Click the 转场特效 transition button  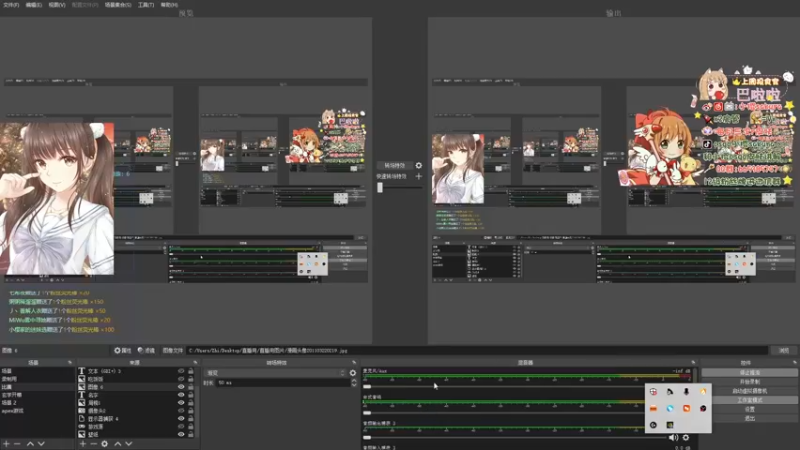pos(394,165)
